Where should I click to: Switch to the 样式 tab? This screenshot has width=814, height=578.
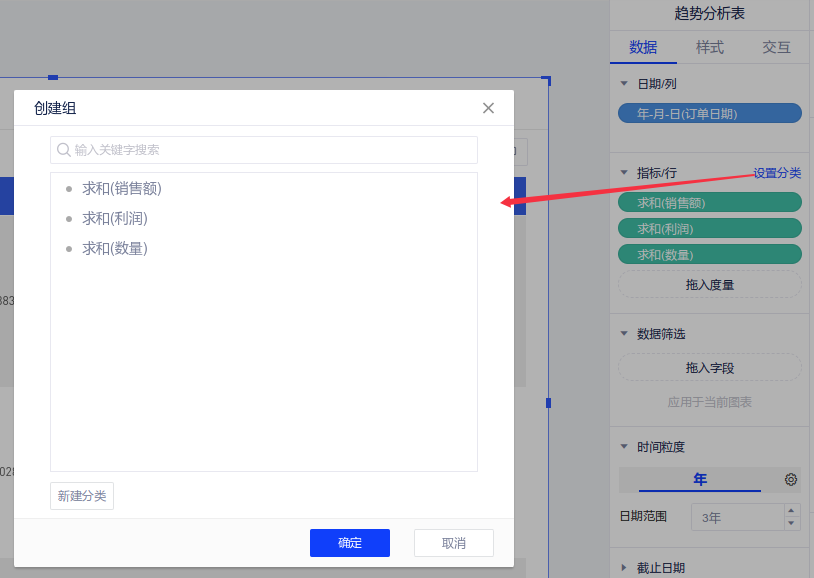(710, 47)
